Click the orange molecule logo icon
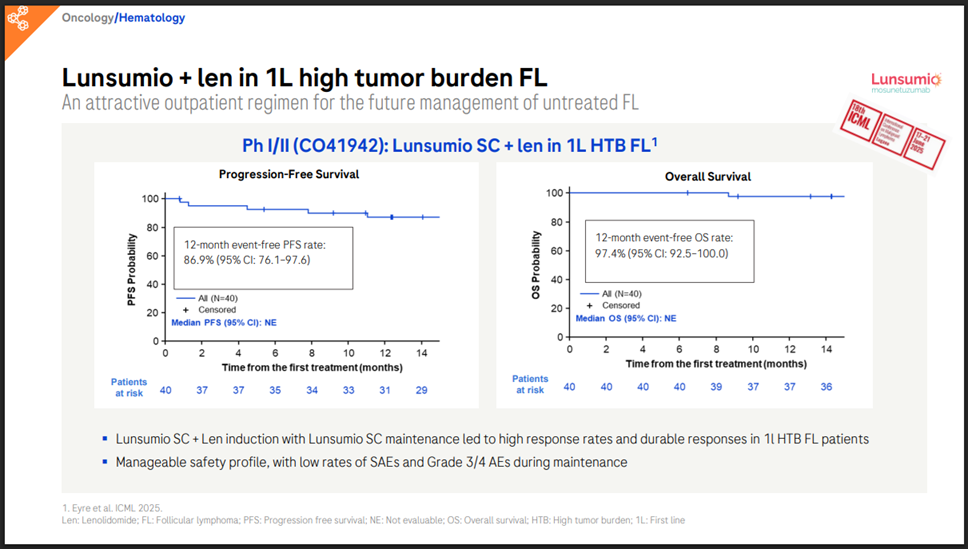Screen dimensions: 968x549 (18, 18)
